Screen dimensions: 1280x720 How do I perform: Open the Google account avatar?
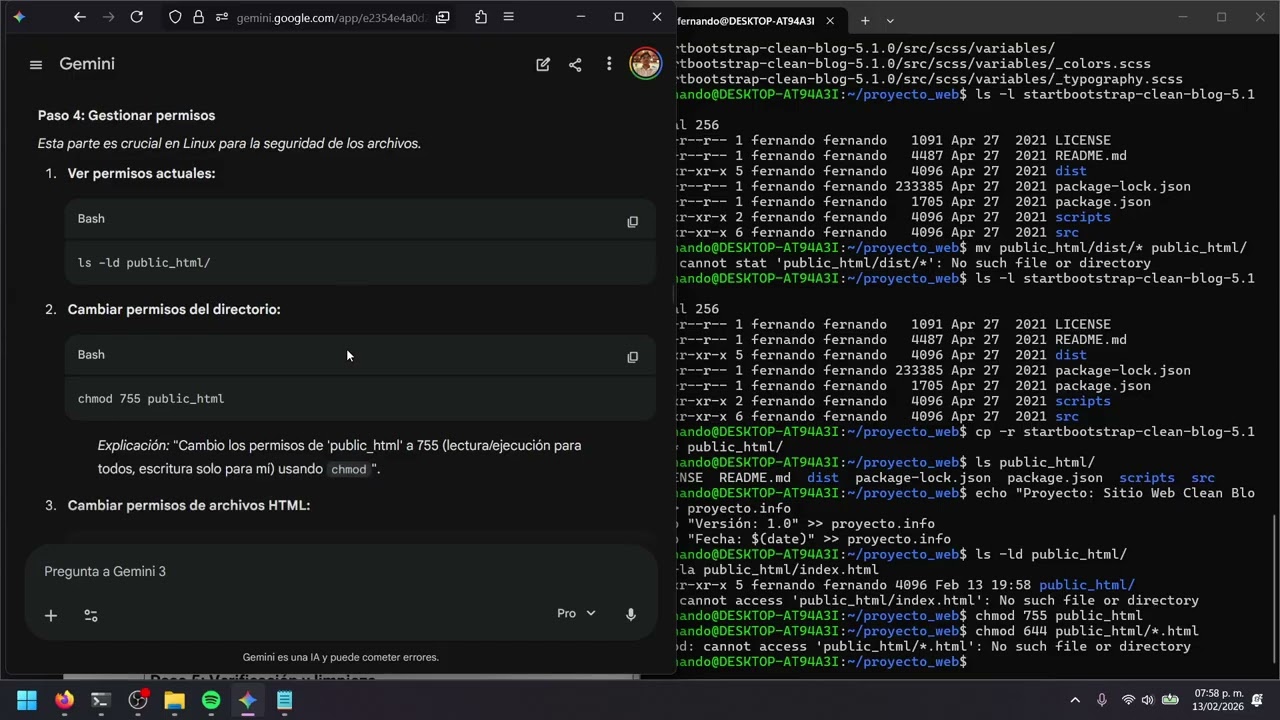tap(645, 63)
